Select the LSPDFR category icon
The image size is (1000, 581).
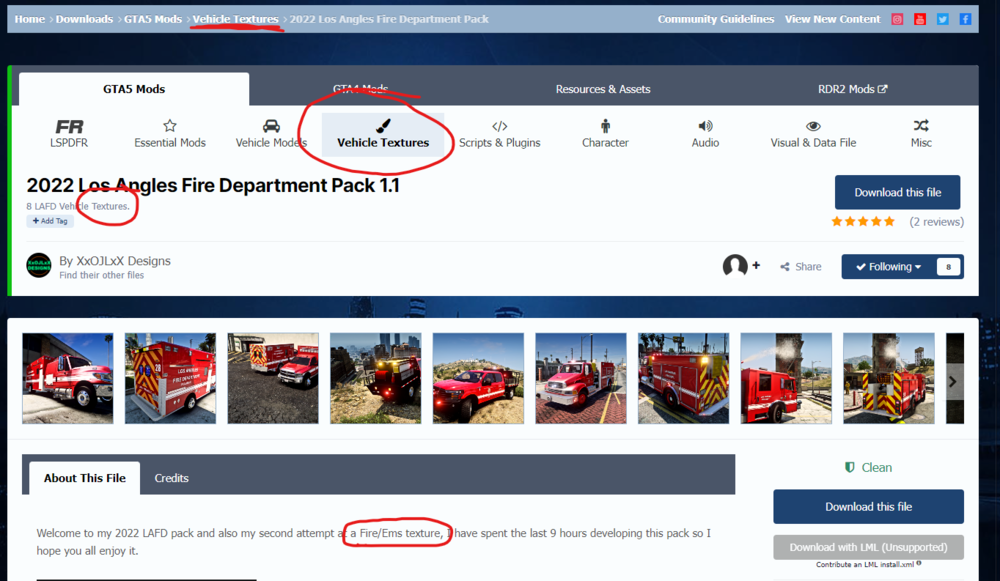68,127
